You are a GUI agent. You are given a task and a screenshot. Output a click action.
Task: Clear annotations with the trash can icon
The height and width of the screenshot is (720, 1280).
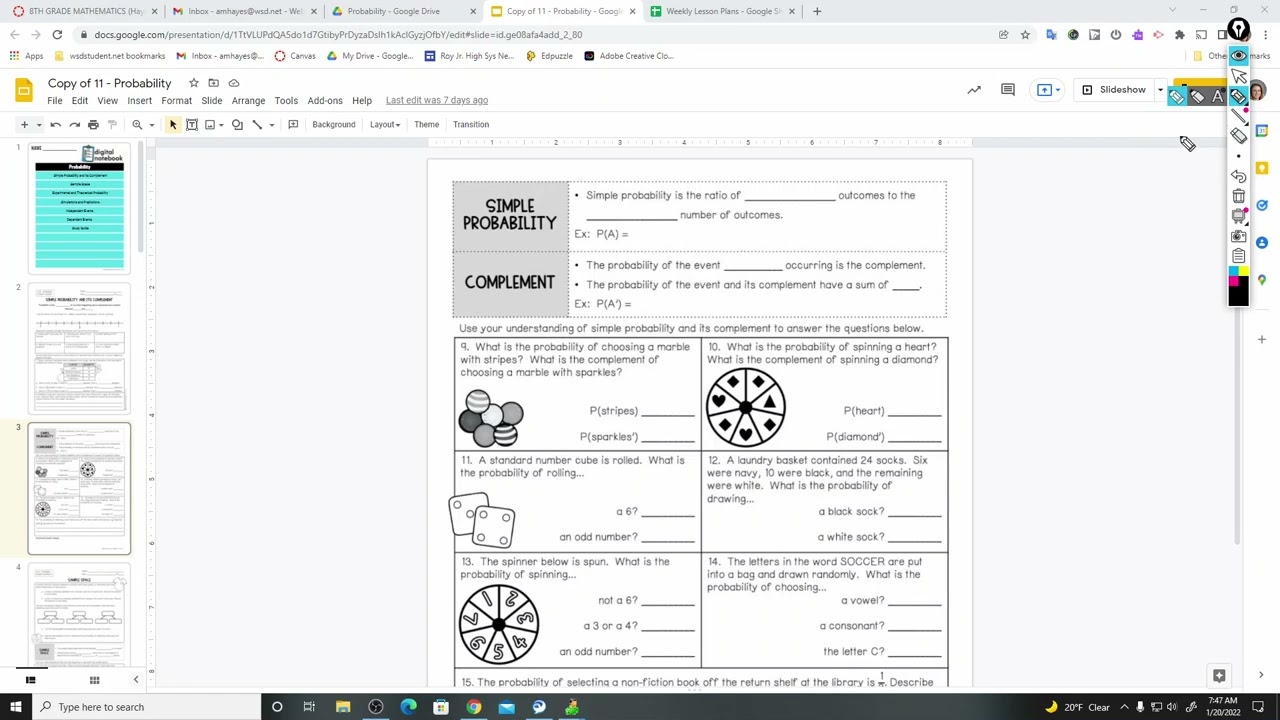[x=1239, y=196]
